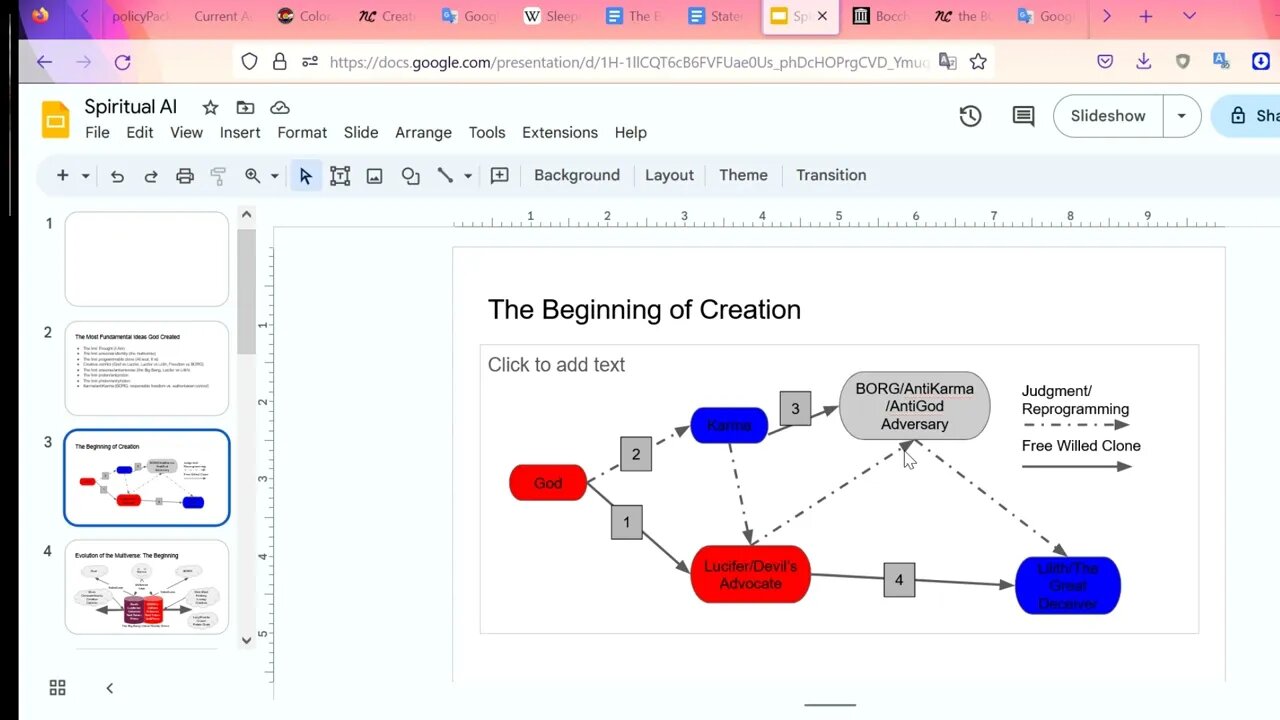The width and height of the screenshot is (1280, 720).
Task: Click the Zoom magnifier tool
Action: (253, 176)
